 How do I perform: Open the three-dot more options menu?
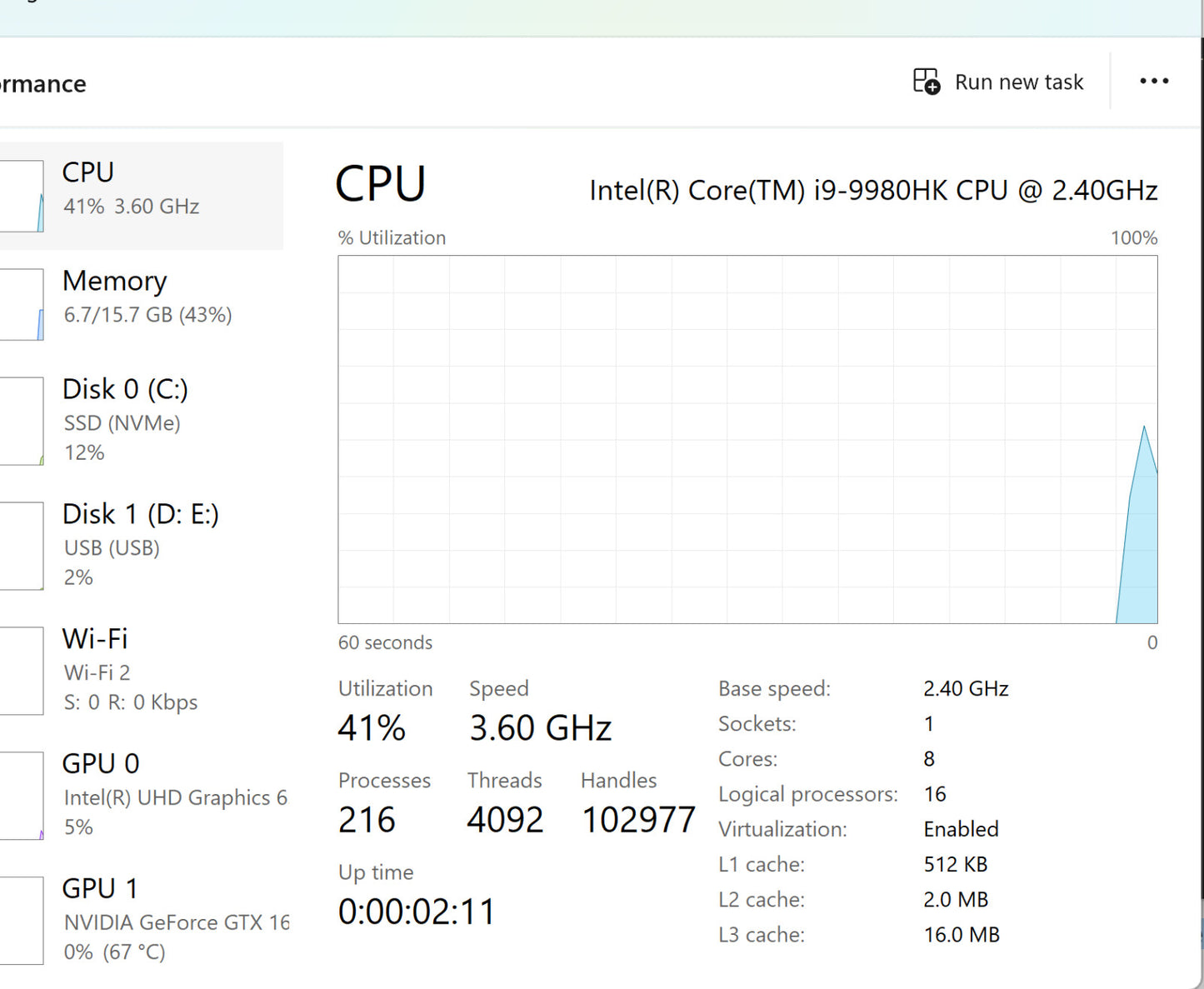pos(1153,82)
